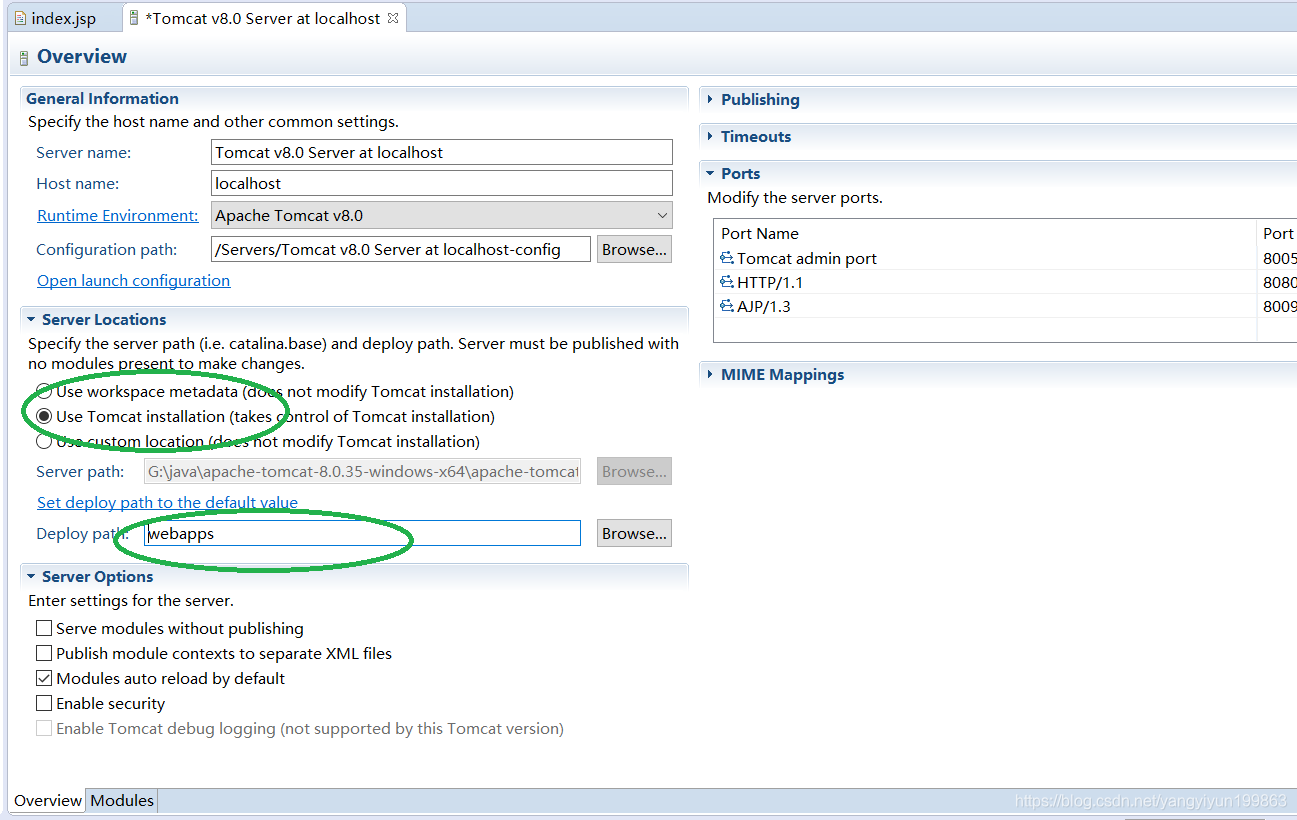Check Publish module contexts to separate XML files
This screenshot has width=1297, height=820.
(44, 653)
